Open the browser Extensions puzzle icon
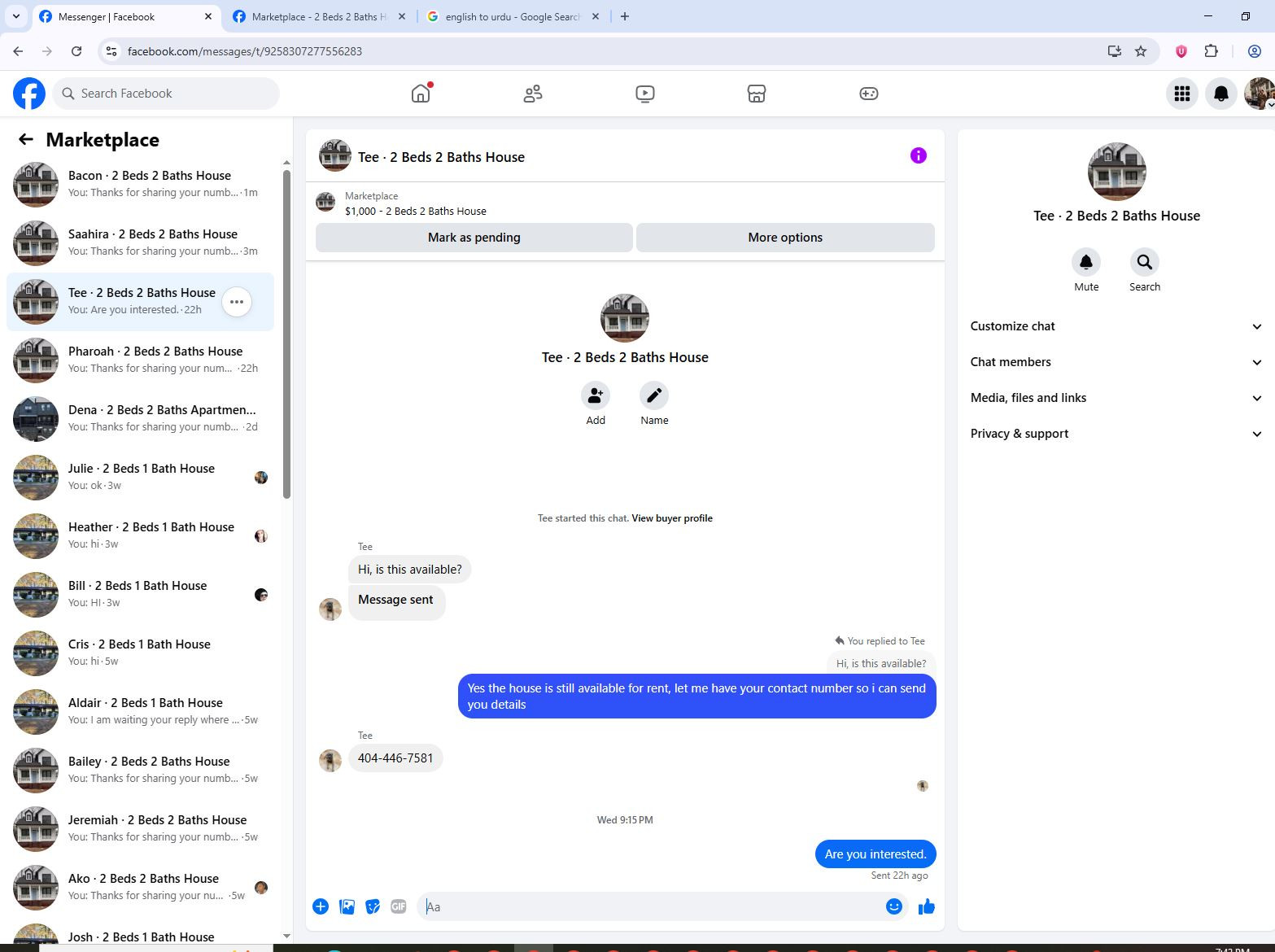 pos(1211,51)
